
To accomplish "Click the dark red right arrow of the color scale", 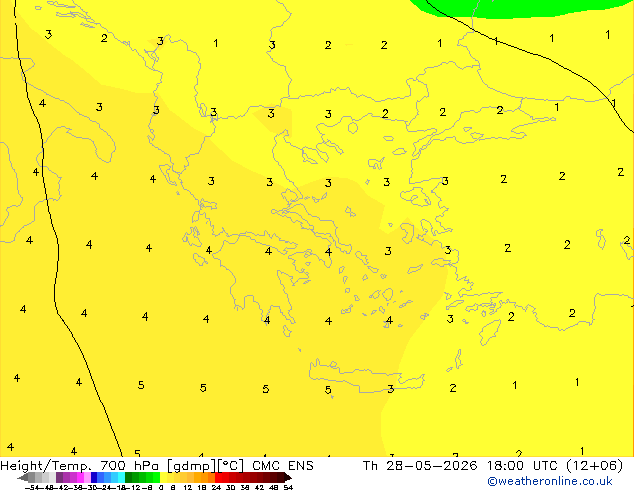I will click(x=287, y=477).
